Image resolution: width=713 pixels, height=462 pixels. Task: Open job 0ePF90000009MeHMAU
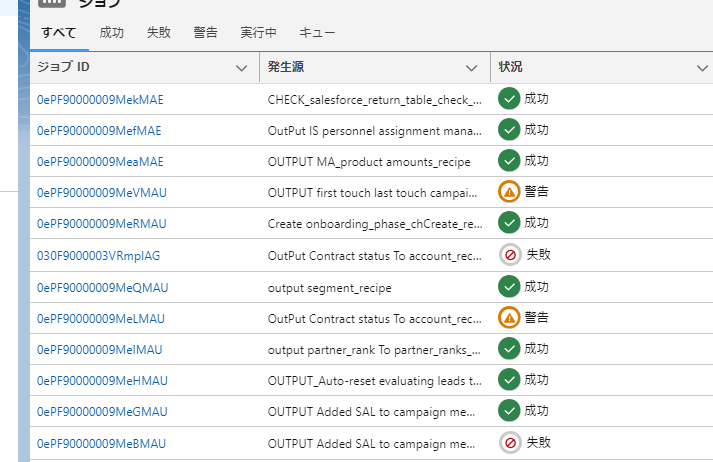click(102, 380)
